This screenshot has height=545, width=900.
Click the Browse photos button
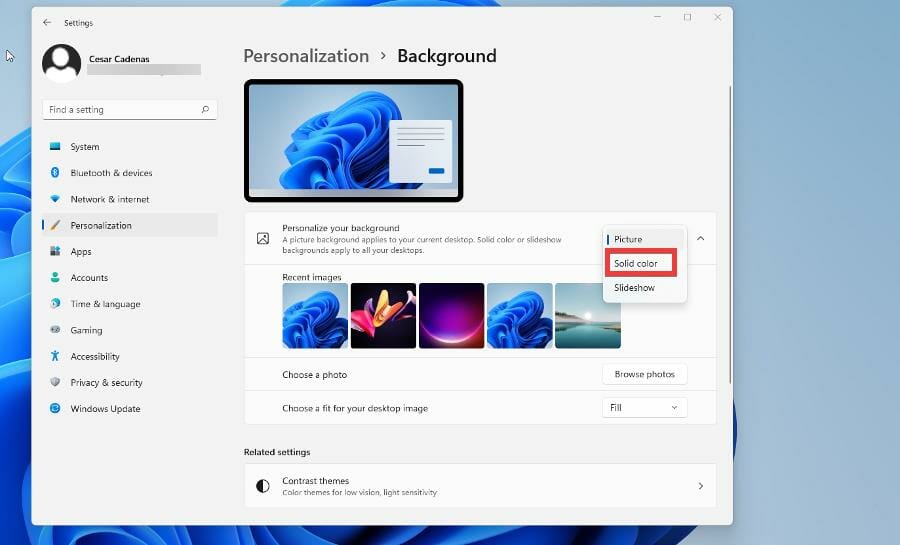pos(644,374)
